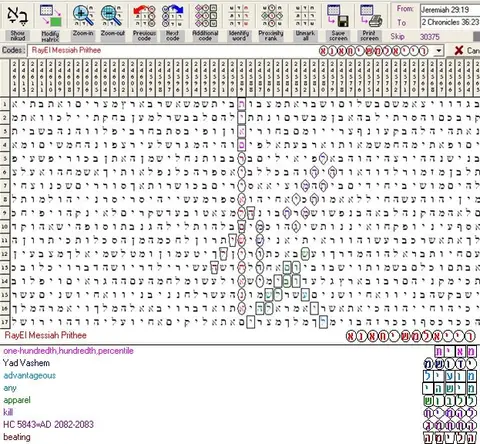Screen dimensions: 480x444
Task: Select the Identify word tool
Action: pyautogui.click(x=239, y=16)
